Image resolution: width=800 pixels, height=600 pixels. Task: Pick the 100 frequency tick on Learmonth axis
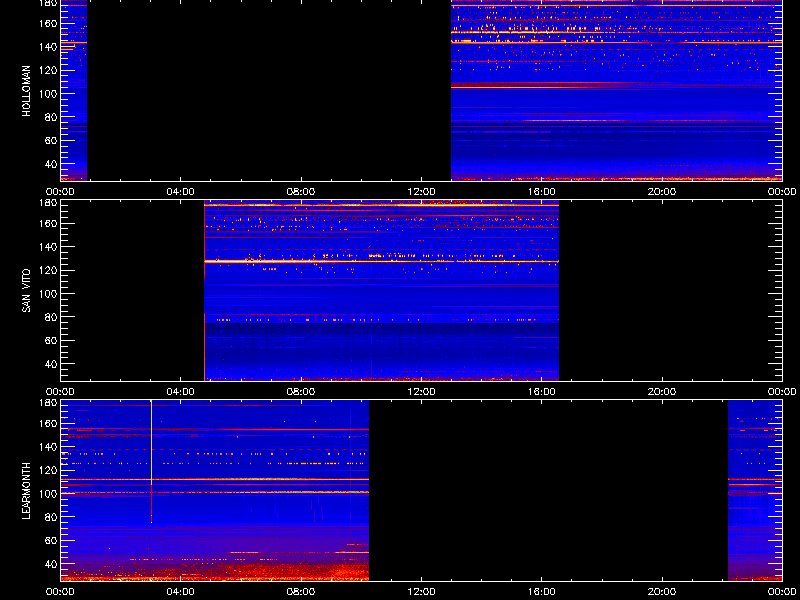click(x=48, y=493)
